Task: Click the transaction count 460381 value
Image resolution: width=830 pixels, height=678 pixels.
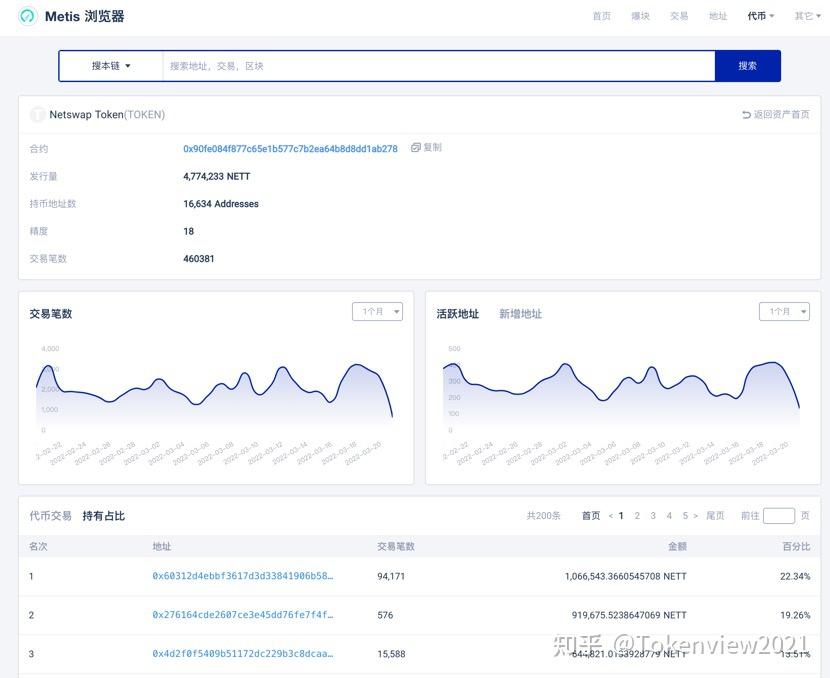Action: tap(199, 259)
